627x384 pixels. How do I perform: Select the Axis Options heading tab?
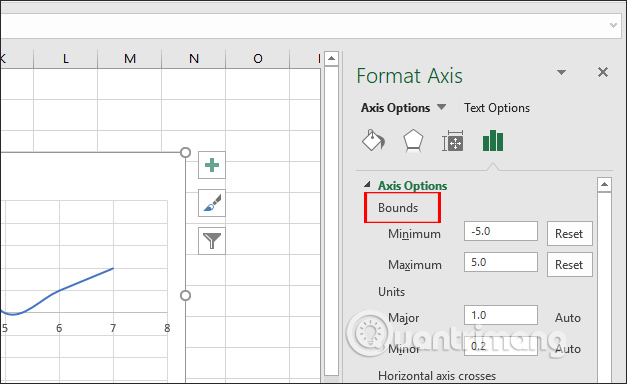pyautogui.click(x=395, y=108)
